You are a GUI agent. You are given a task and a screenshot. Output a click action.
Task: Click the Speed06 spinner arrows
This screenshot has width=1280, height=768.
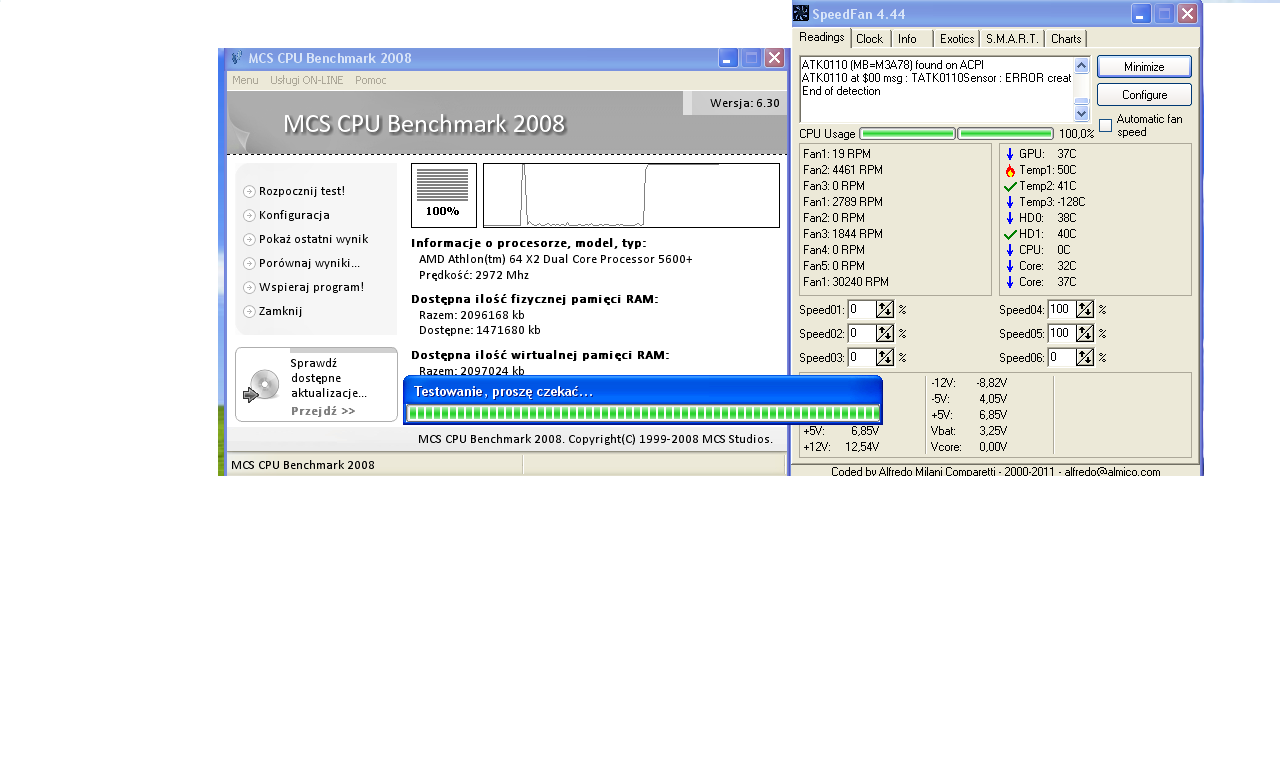tap(1085, 357)
